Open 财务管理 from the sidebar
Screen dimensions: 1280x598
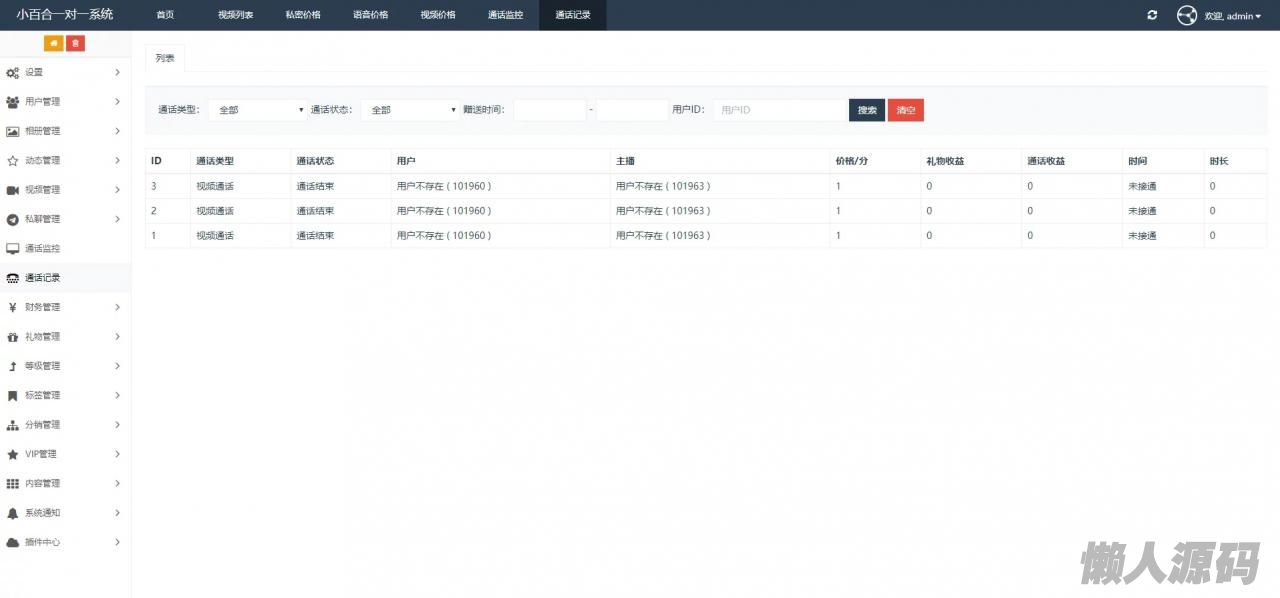pos(42,307)
